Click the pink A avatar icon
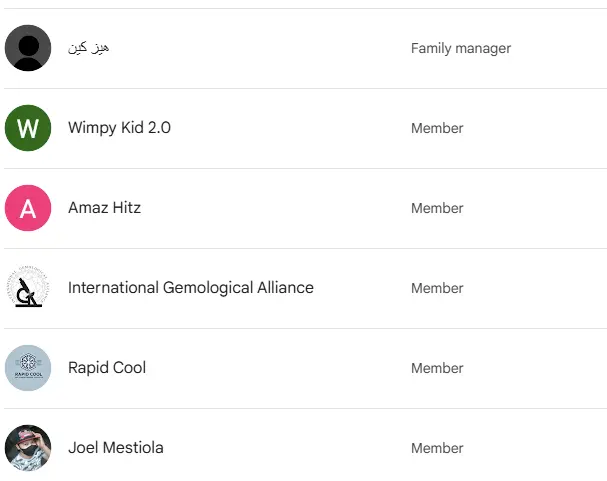Screen dimensions: 607x481 (x=28, y=208)
